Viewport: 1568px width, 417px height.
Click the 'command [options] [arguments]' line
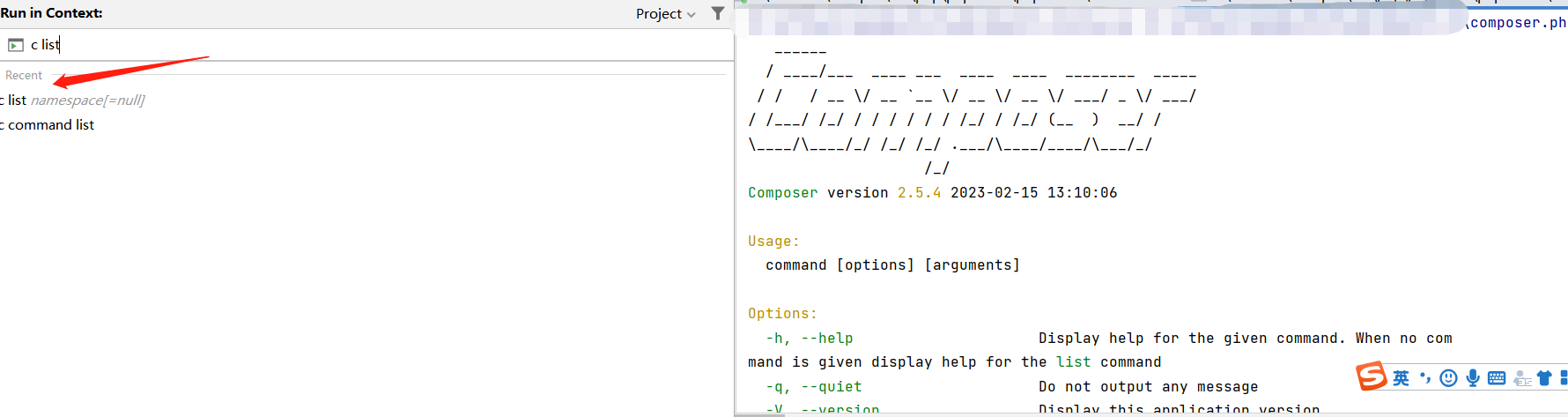(x=892, y=265)
